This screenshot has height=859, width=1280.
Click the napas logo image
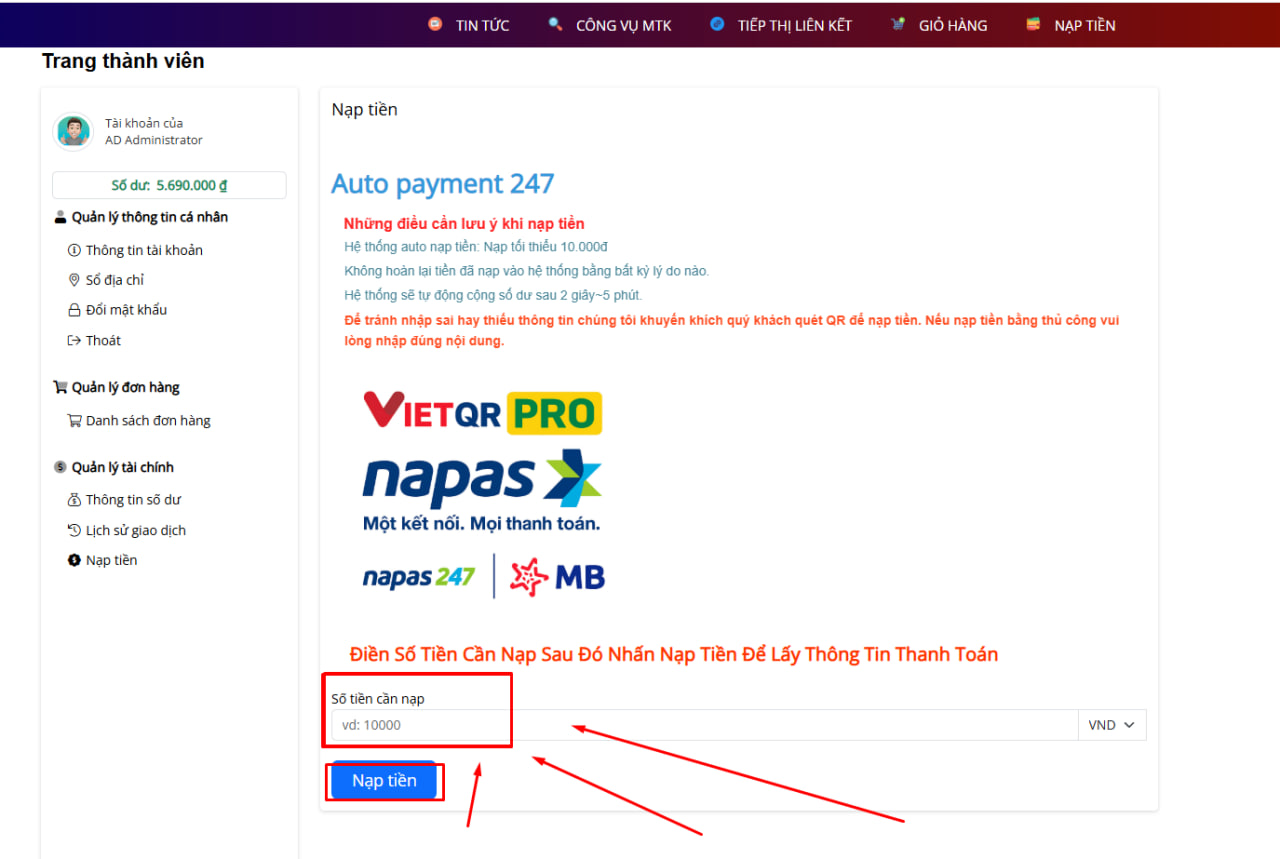point(482,490)
